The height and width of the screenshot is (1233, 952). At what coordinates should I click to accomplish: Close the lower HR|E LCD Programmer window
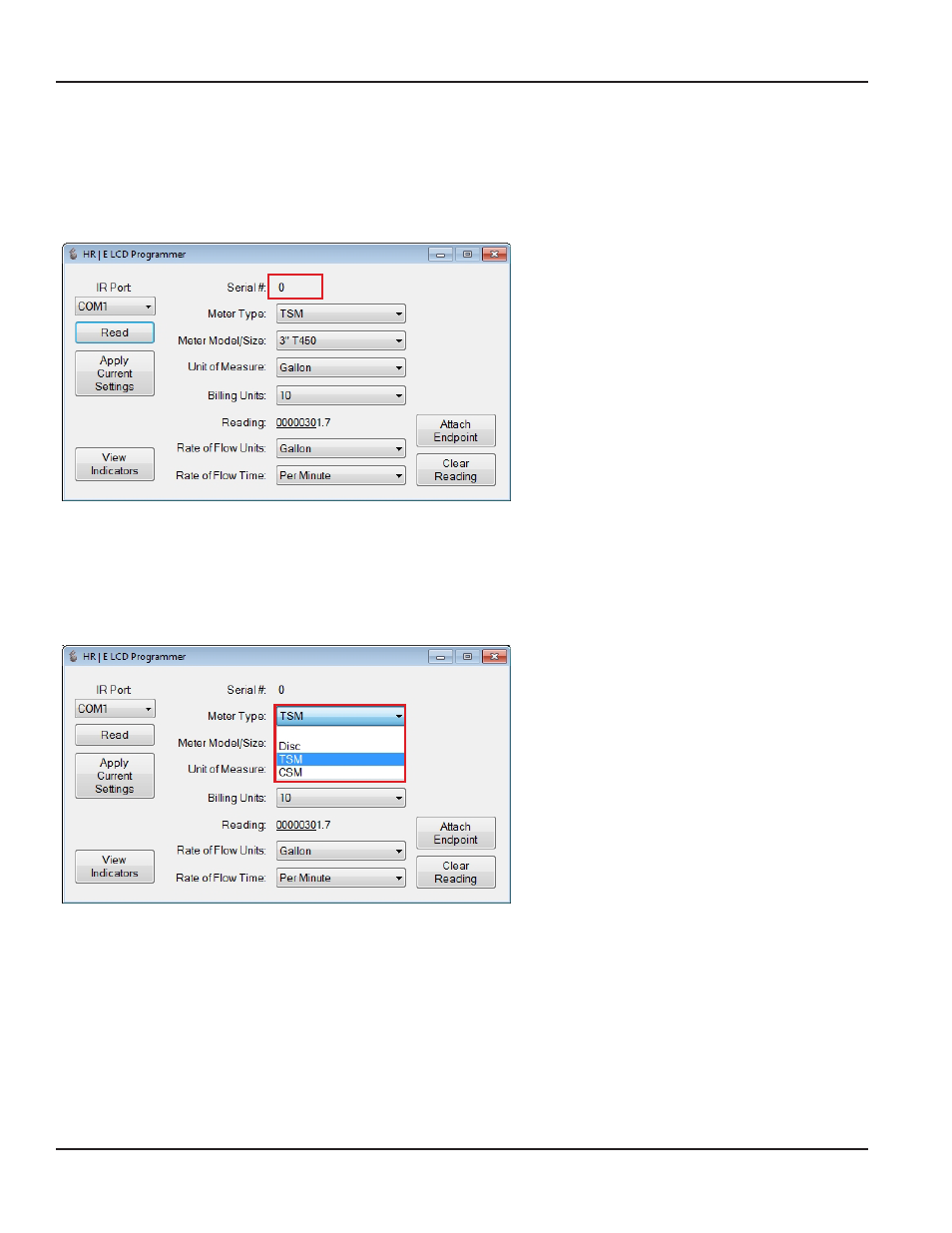(x=494, y=656)
